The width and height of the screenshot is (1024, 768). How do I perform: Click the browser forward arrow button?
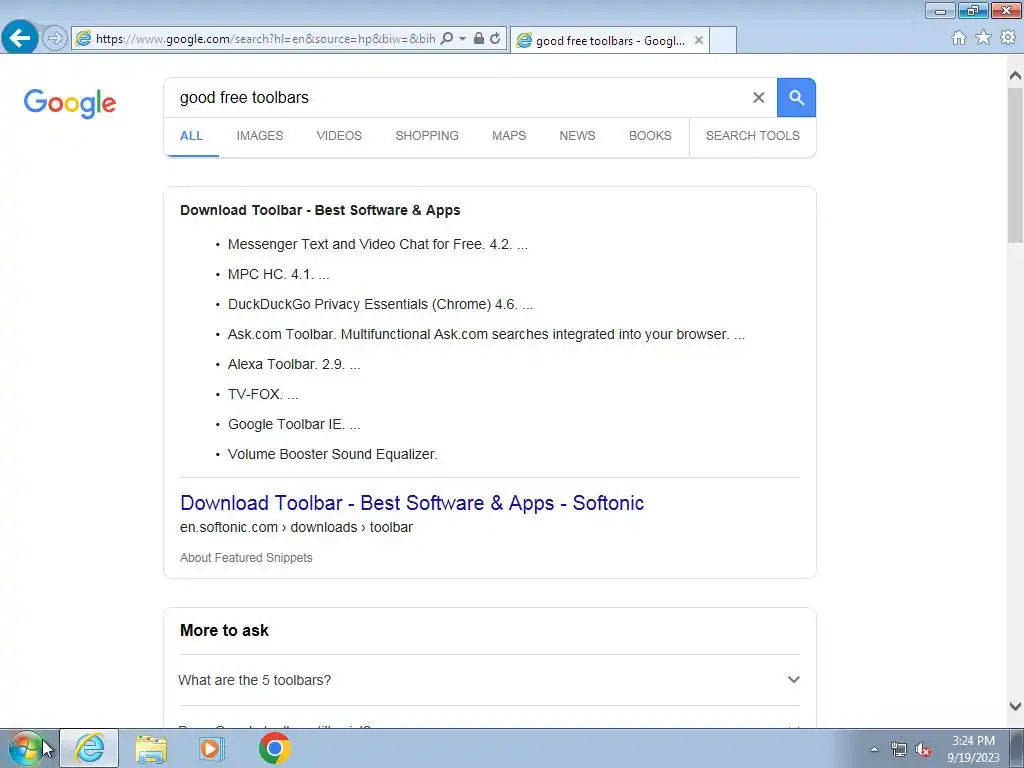[55, 38]
